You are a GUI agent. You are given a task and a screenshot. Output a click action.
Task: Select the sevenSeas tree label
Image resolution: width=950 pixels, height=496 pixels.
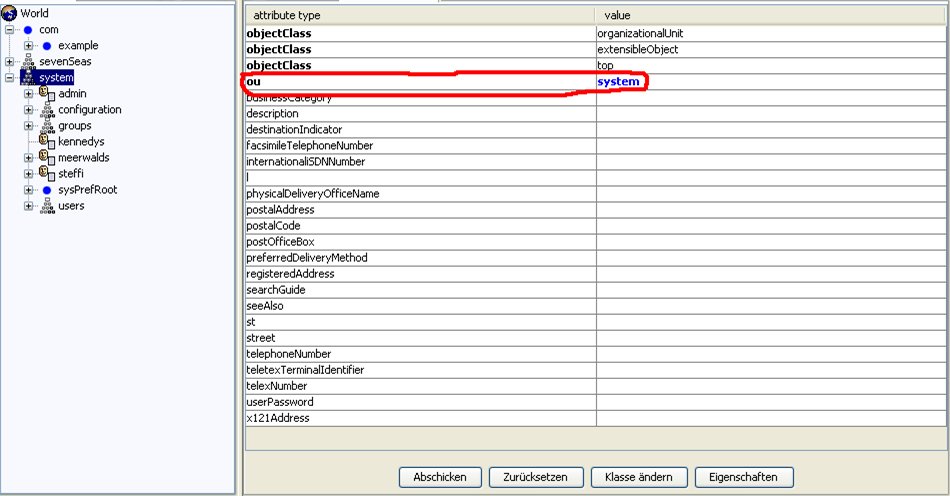(65, 61)
